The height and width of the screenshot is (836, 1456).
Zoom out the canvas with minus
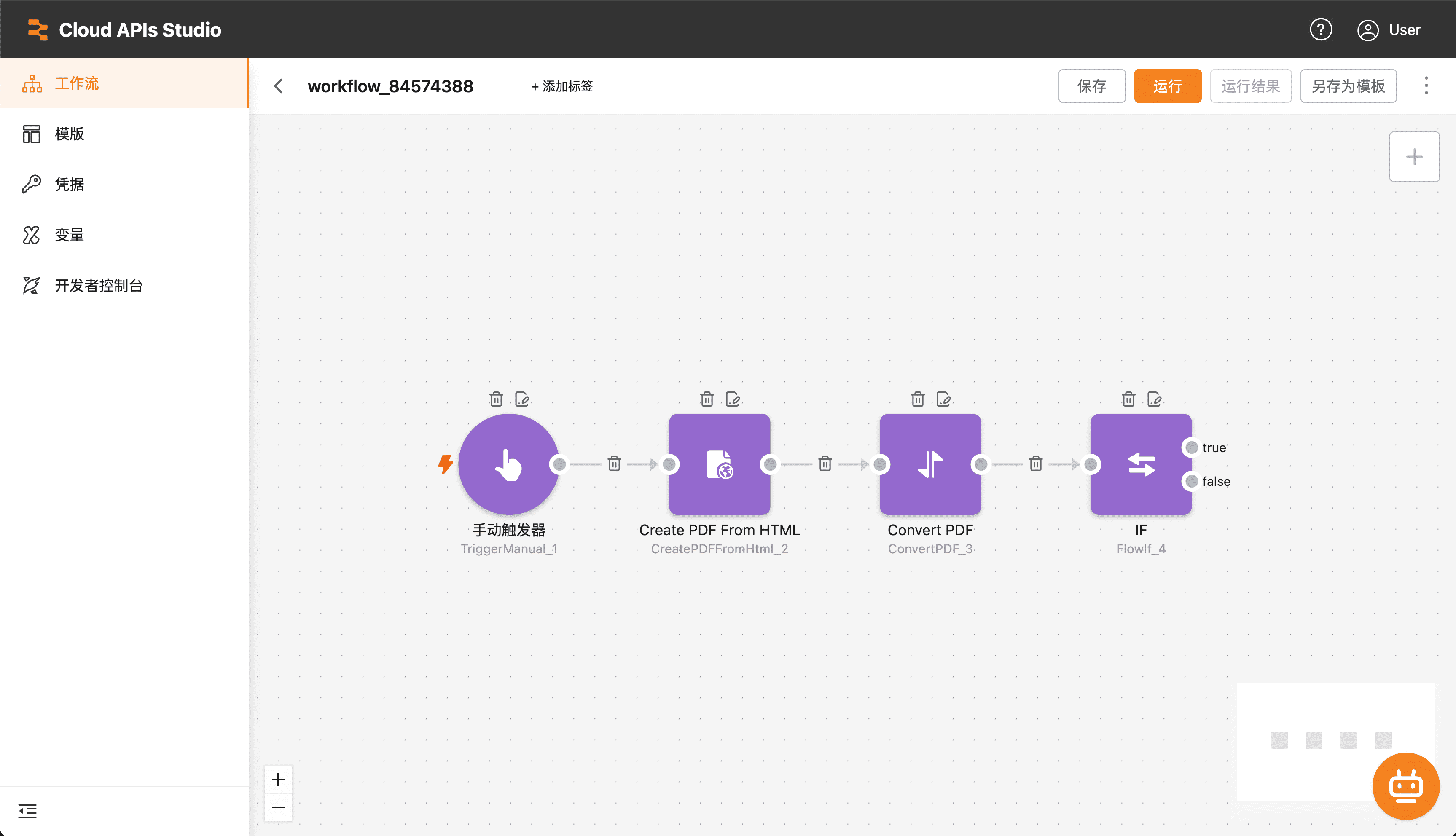pos(278,807)
